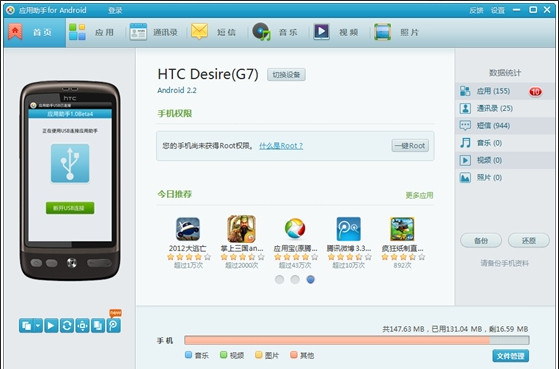Click the 超过43万次 download count

(295, 265)
